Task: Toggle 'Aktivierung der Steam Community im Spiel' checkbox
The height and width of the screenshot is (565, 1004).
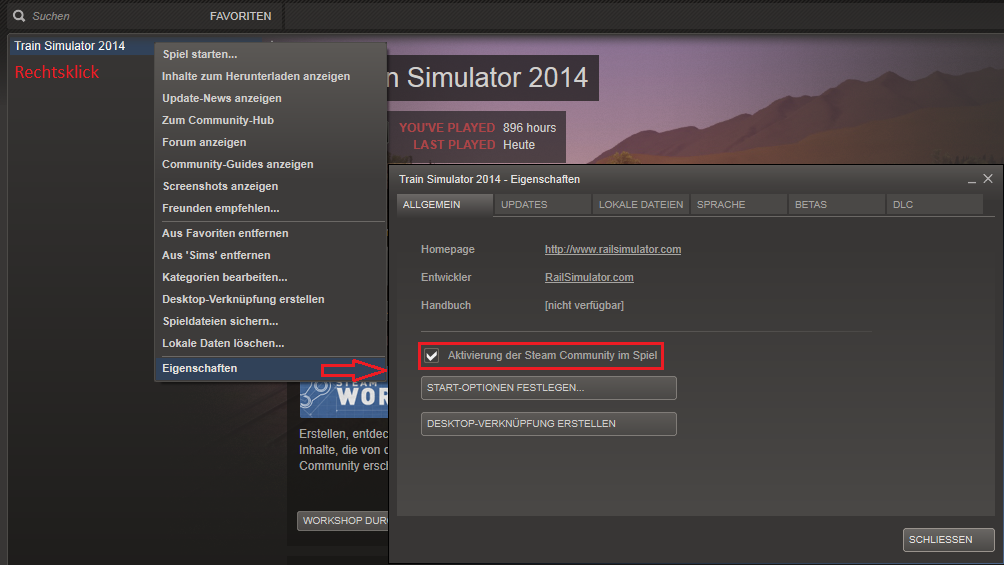Action: [x=432, y=356]
